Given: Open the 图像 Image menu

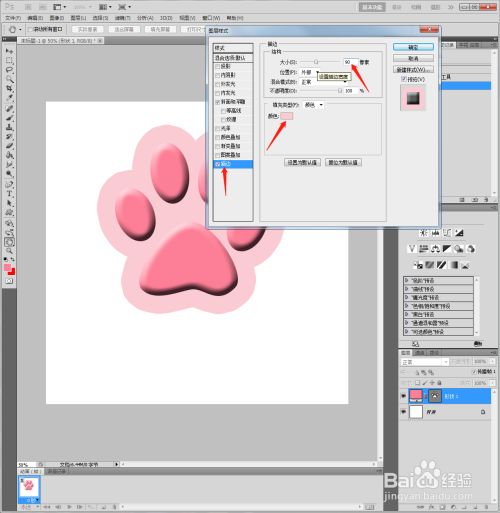Looking at the screenshot, I should 57,18.
